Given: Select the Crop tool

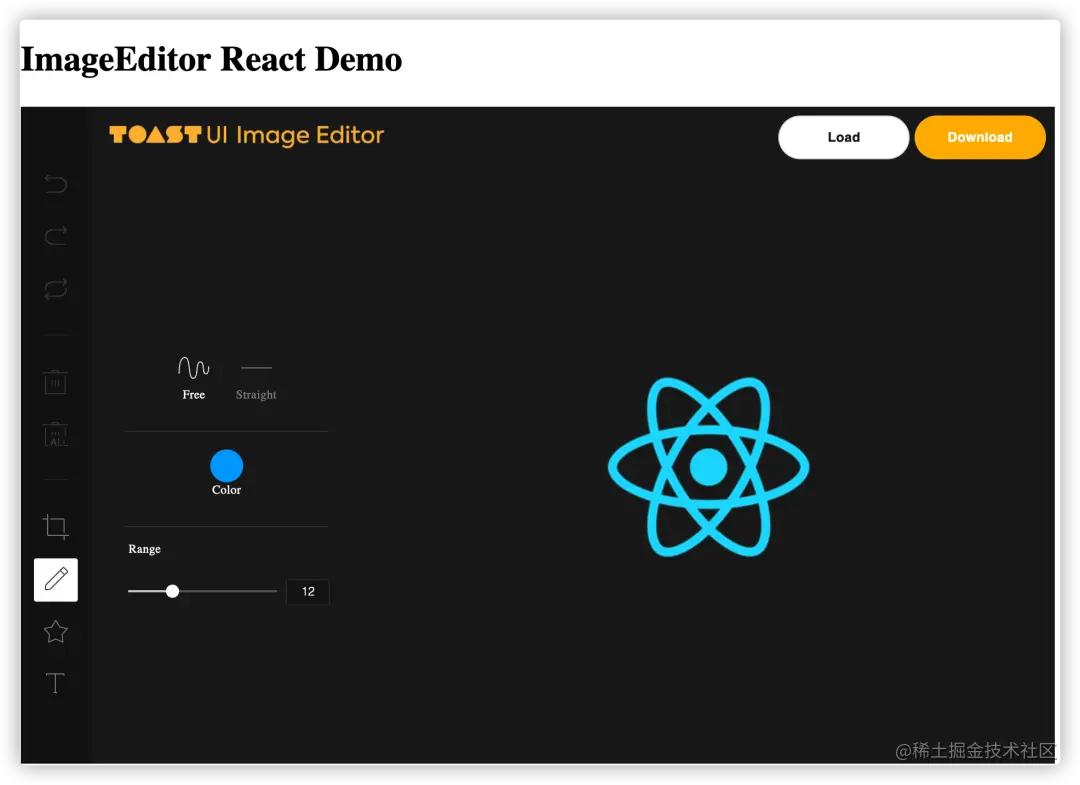Looking at the screenshot, I should point(56,527).
